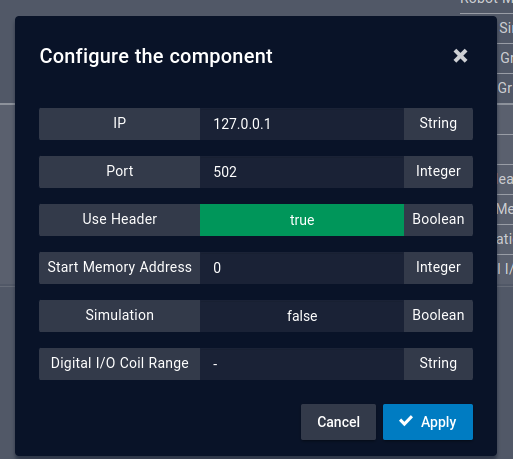Apply the component configuration
513x459 pixels.
[428, 422]
